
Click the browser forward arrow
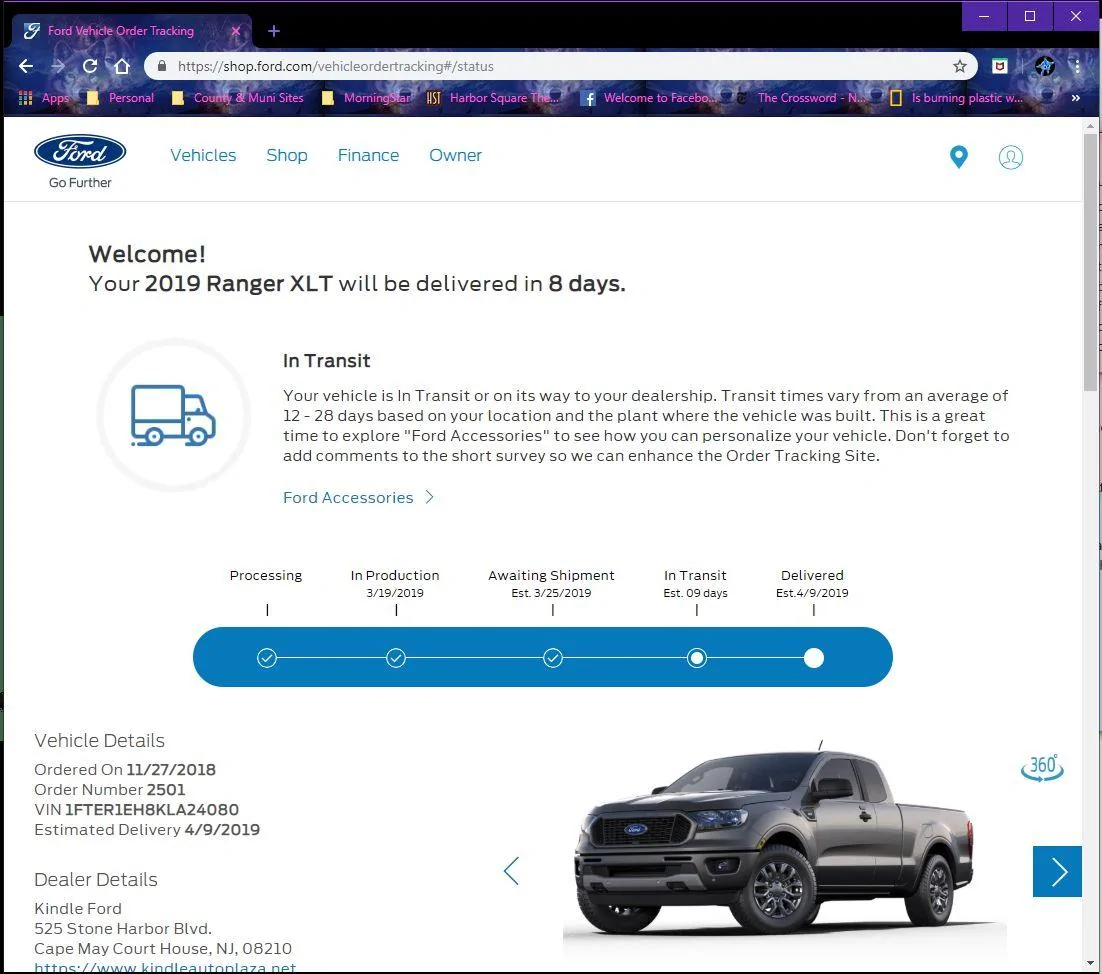coord(58,66)
